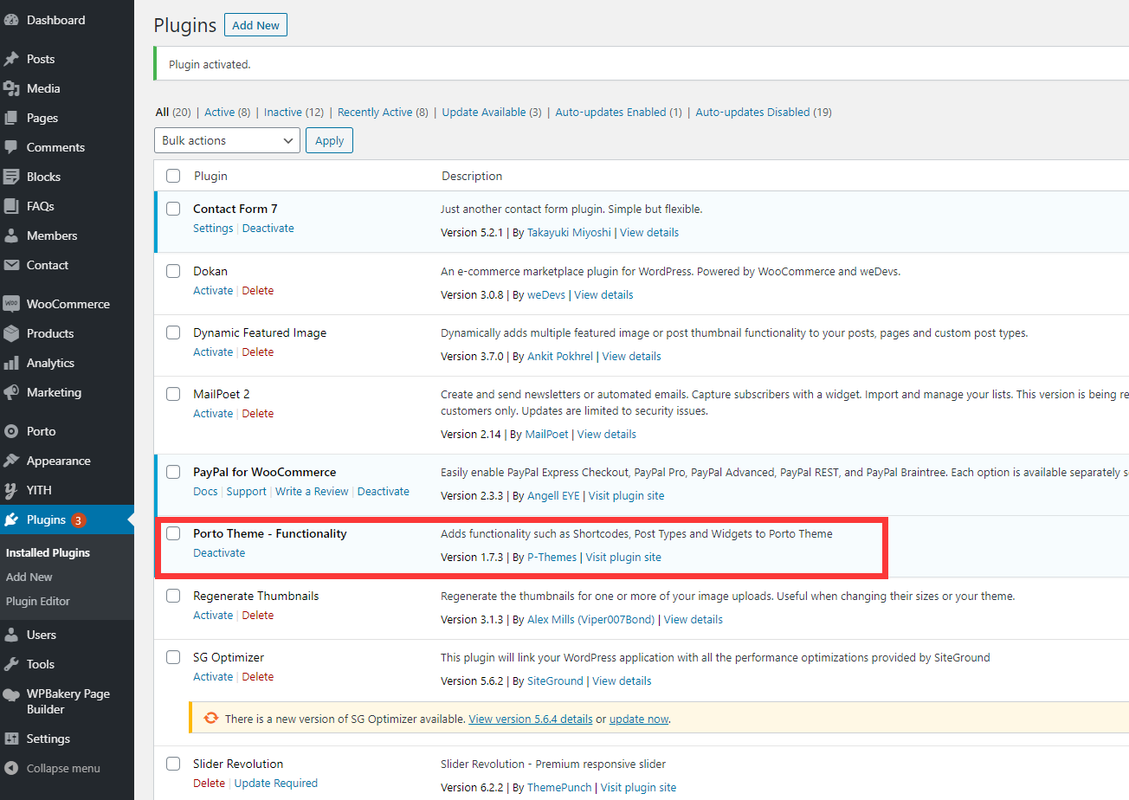The image size is (1129, 800).
Task: Filter plugins by Inactive tab
Action: (283, 112)
